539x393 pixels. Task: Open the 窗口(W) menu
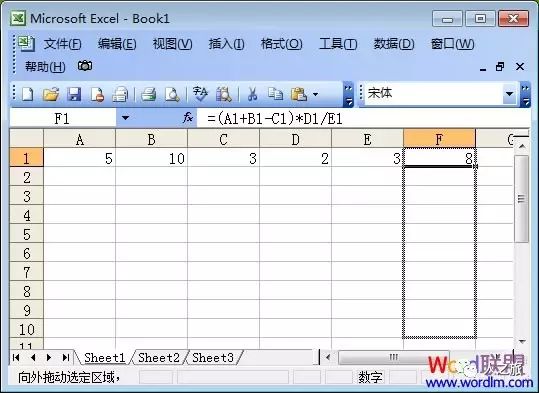[x=452, y=44]
